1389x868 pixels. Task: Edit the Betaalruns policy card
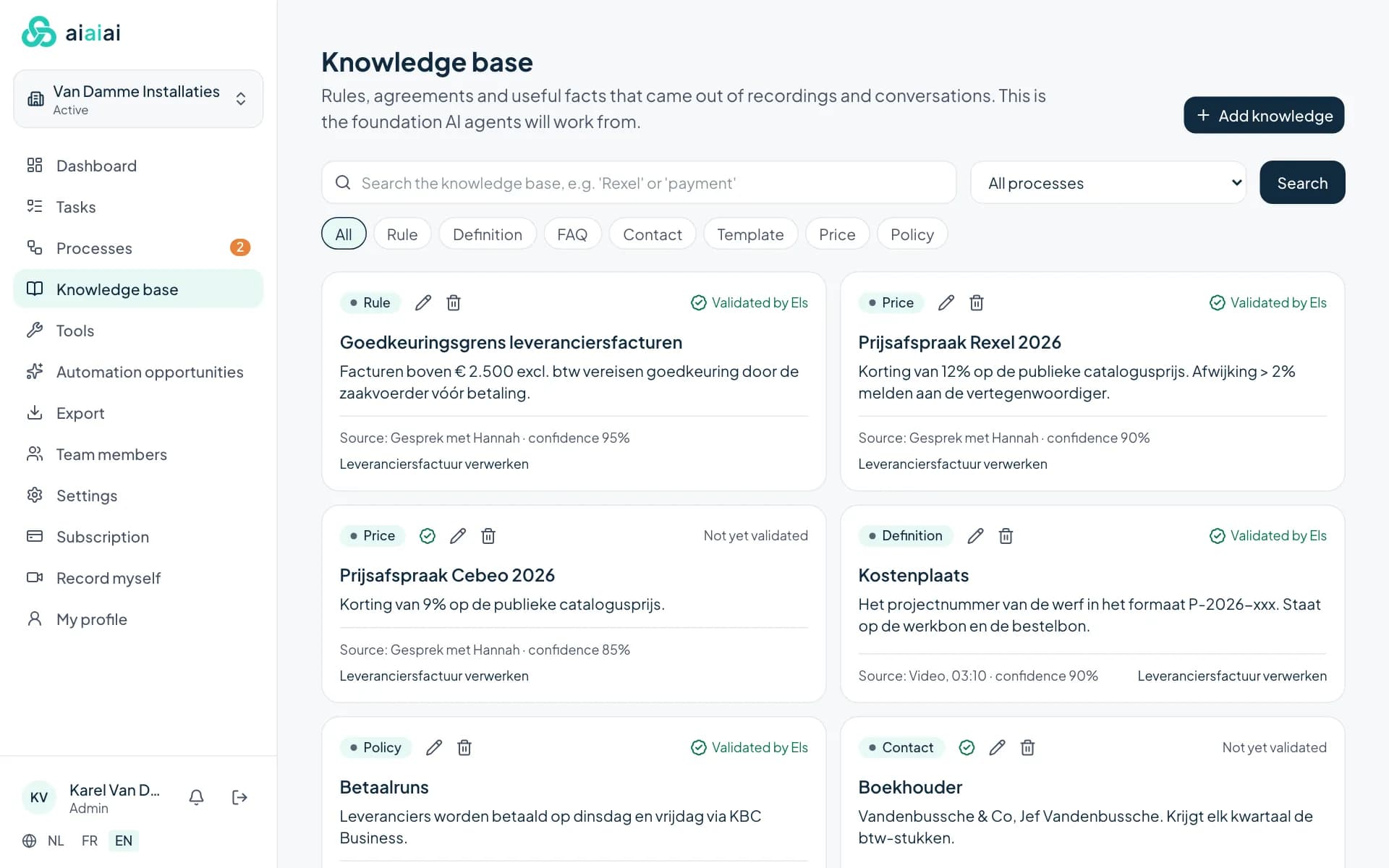coord(434,747)
